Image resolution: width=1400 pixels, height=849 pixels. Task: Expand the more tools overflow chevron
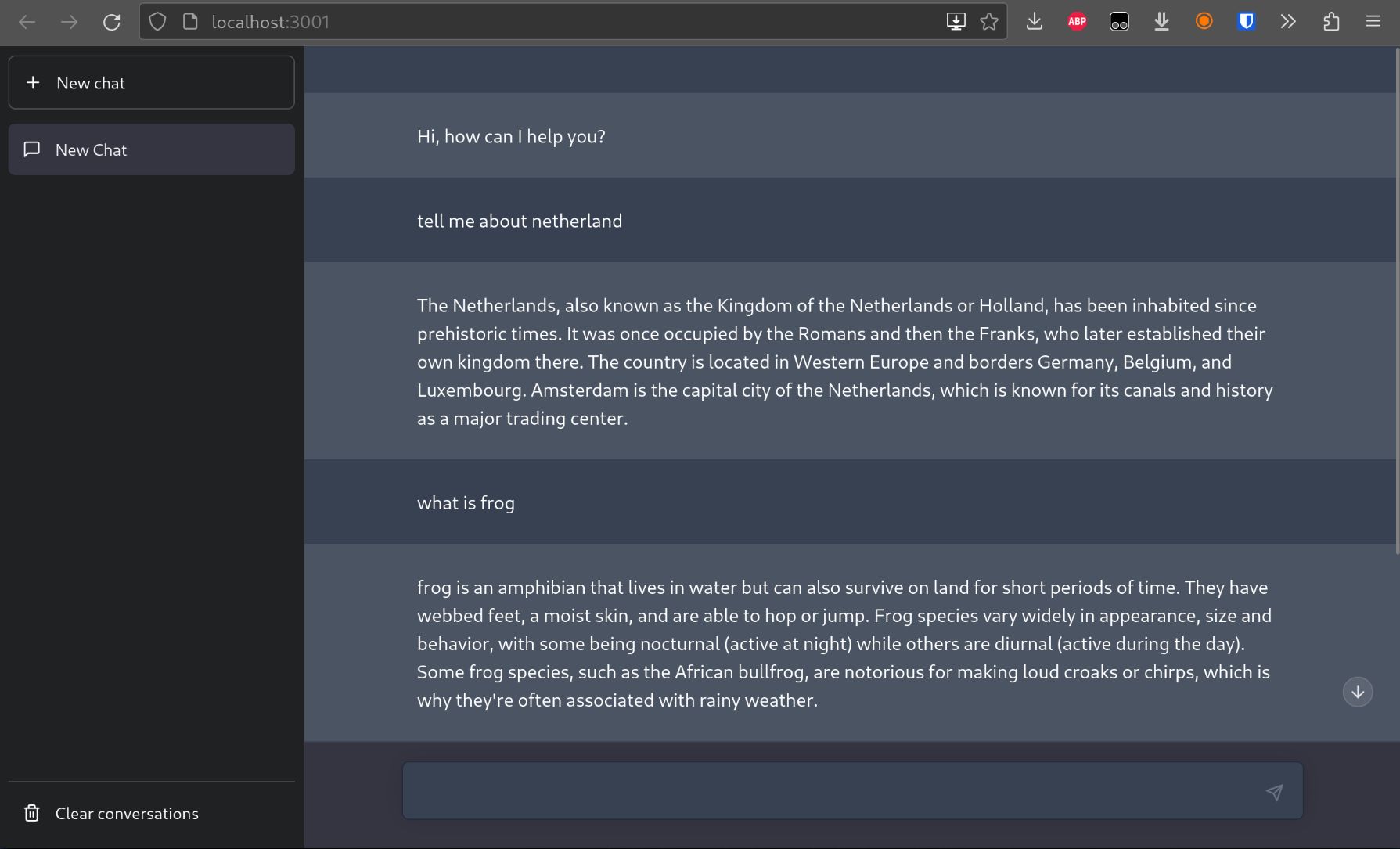1288,22
